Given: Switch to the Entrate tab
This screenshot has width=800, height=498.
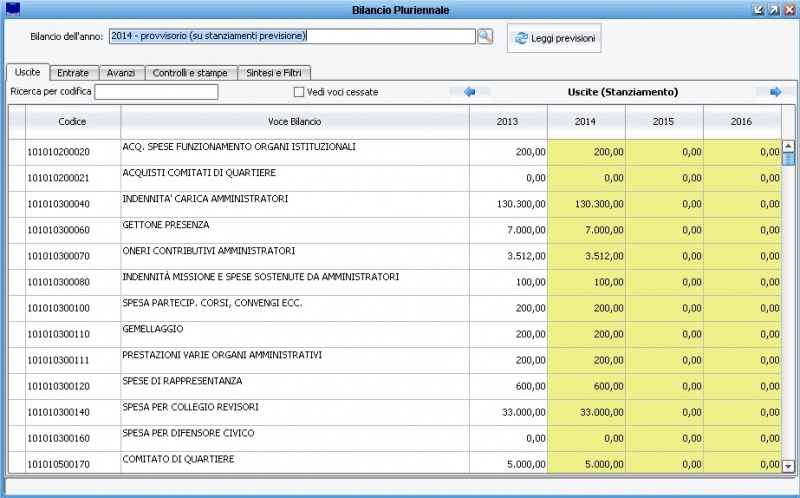Looking at the screenshot, I should [x=73, y=73].
